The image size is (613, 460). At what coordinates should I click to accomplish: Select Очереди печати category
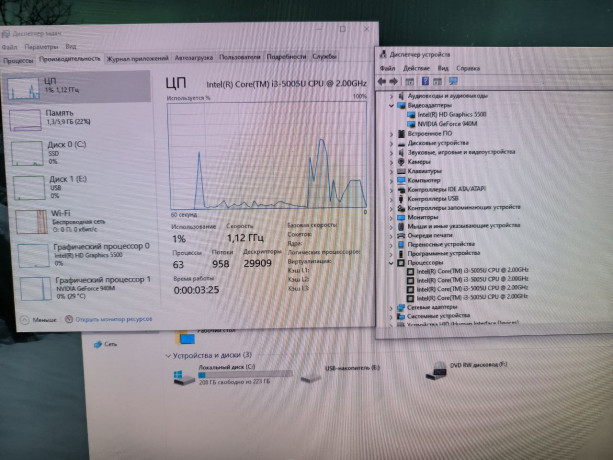[430, 235]
